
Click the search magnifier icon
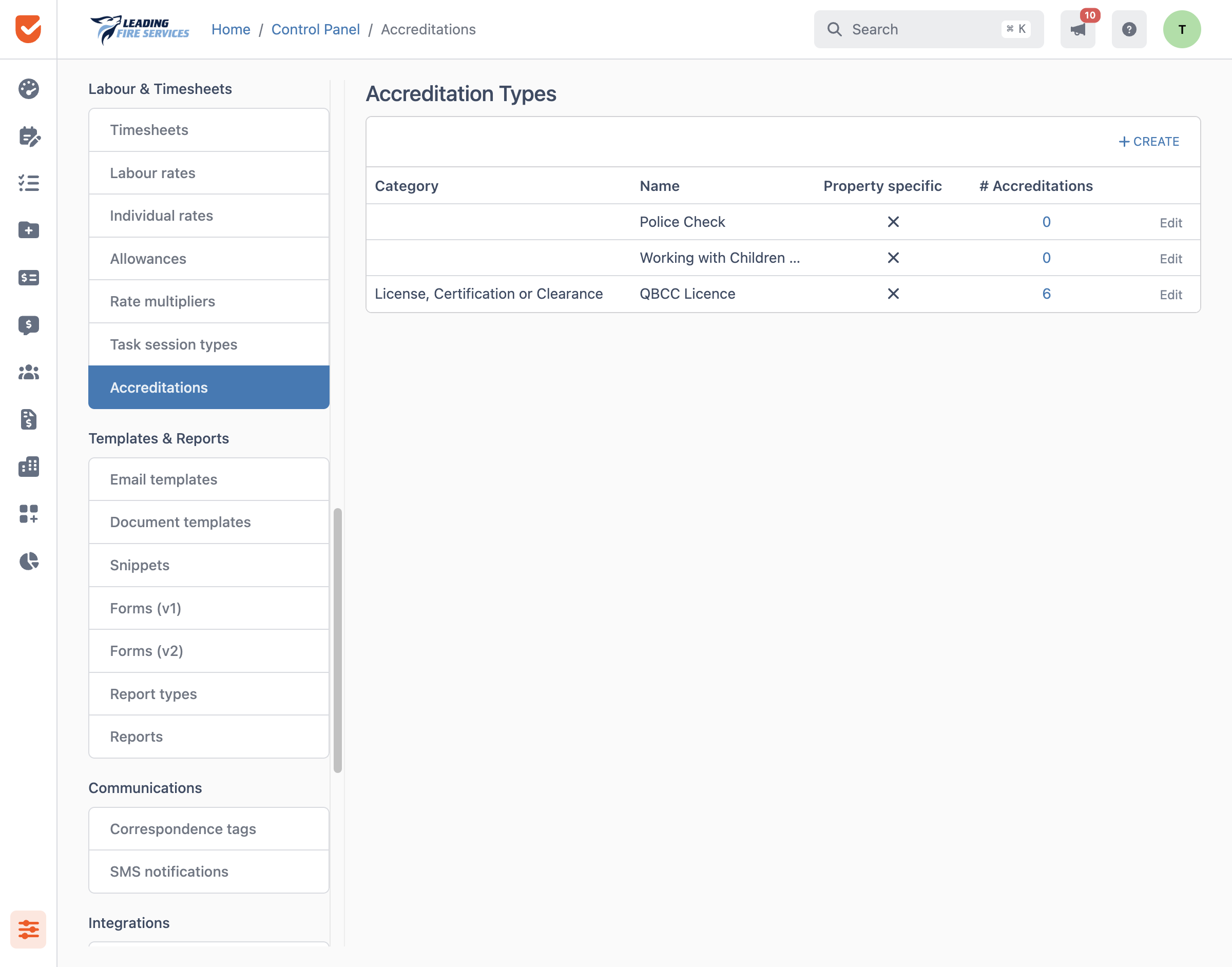coord(835,29)
